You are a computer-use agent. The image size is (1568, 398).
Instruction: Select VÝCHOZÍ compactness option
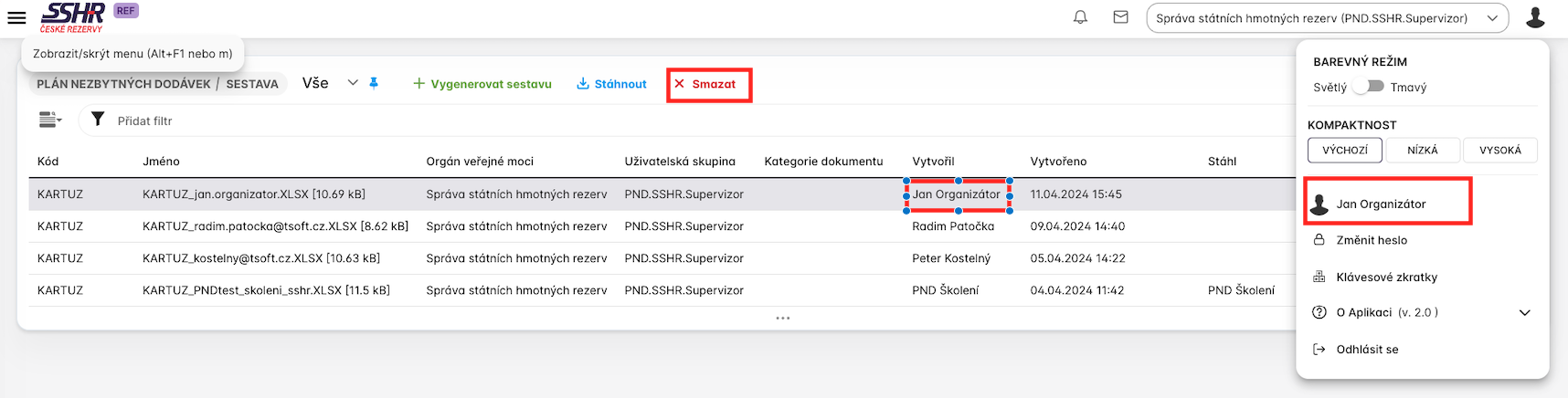click(x=1345, y=150)
